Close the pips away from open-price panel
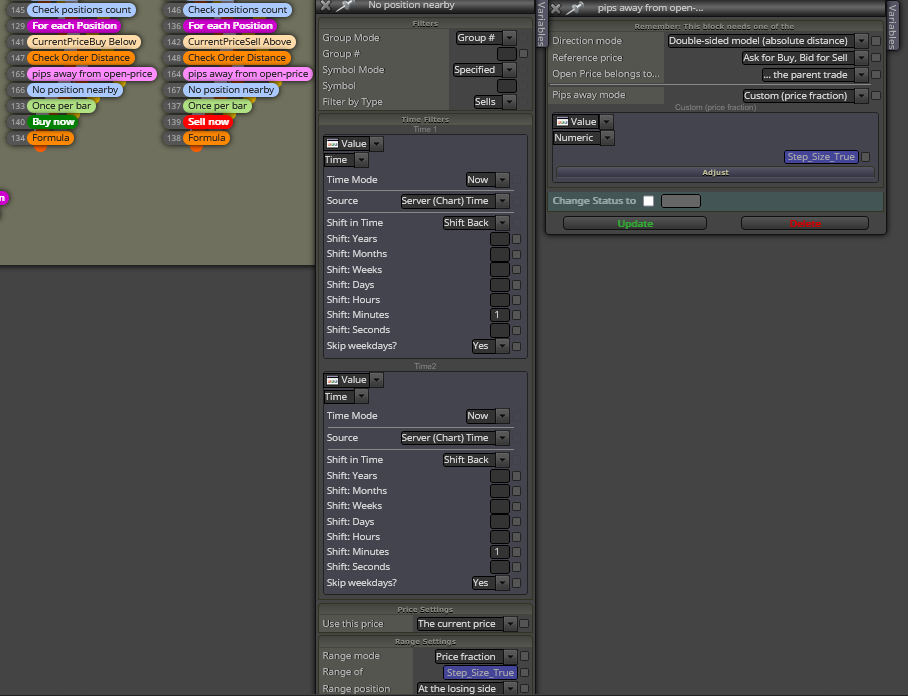The height and width of the screenshot is (696, 908). click(x=555, y=9)
